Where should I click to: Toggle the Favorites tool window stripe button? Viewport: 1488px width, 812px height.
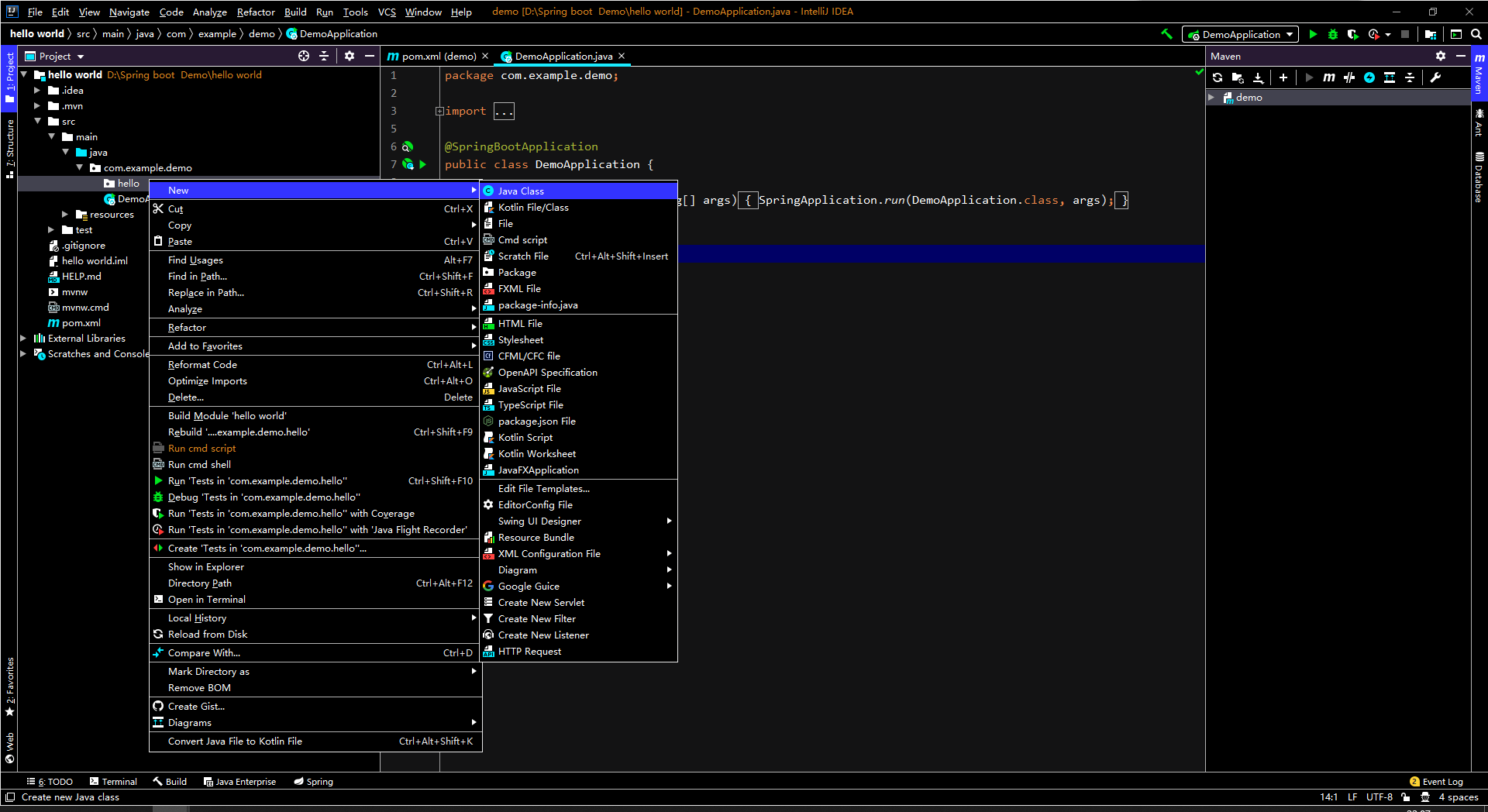click(x=9, y=687)
